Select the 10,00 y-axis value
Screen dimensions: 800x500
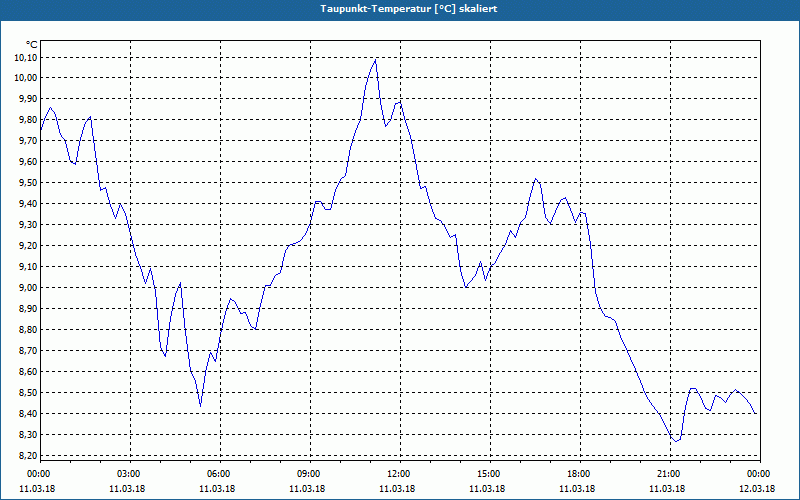26,78
